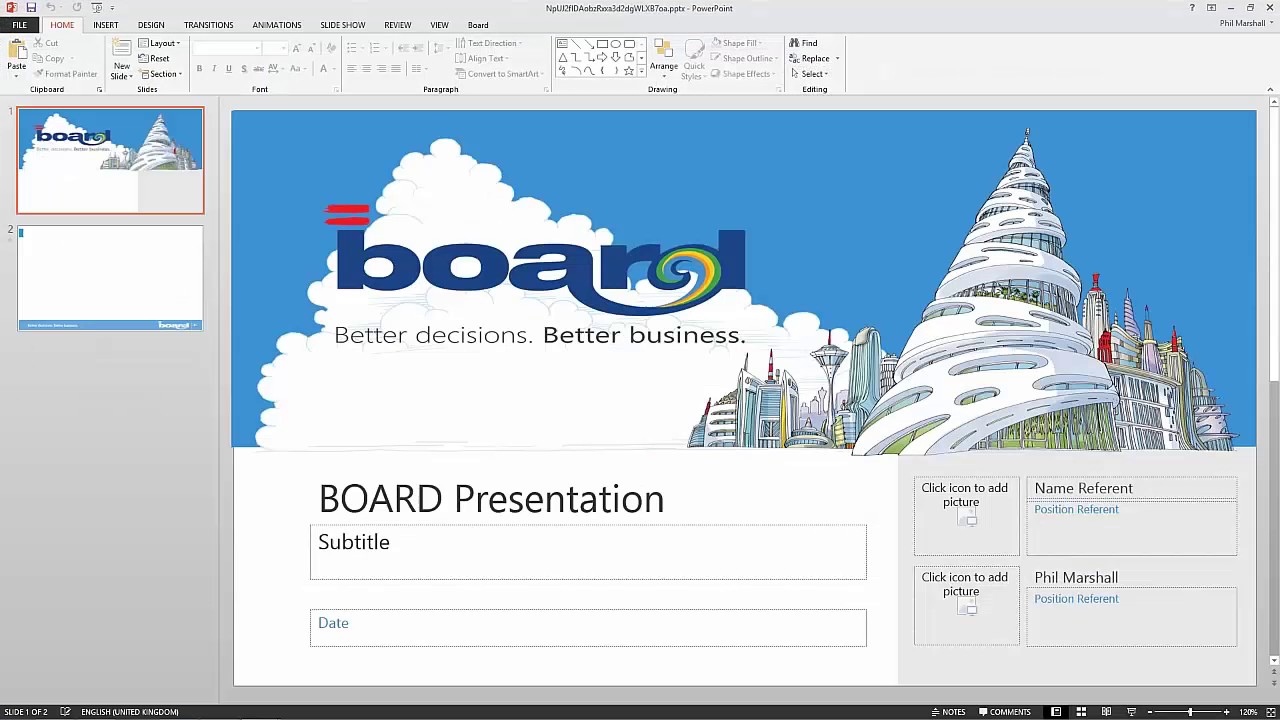The image size is (1280, 720).
Task: Select the triangle shape in the shapes gallery
Action: 562,57
